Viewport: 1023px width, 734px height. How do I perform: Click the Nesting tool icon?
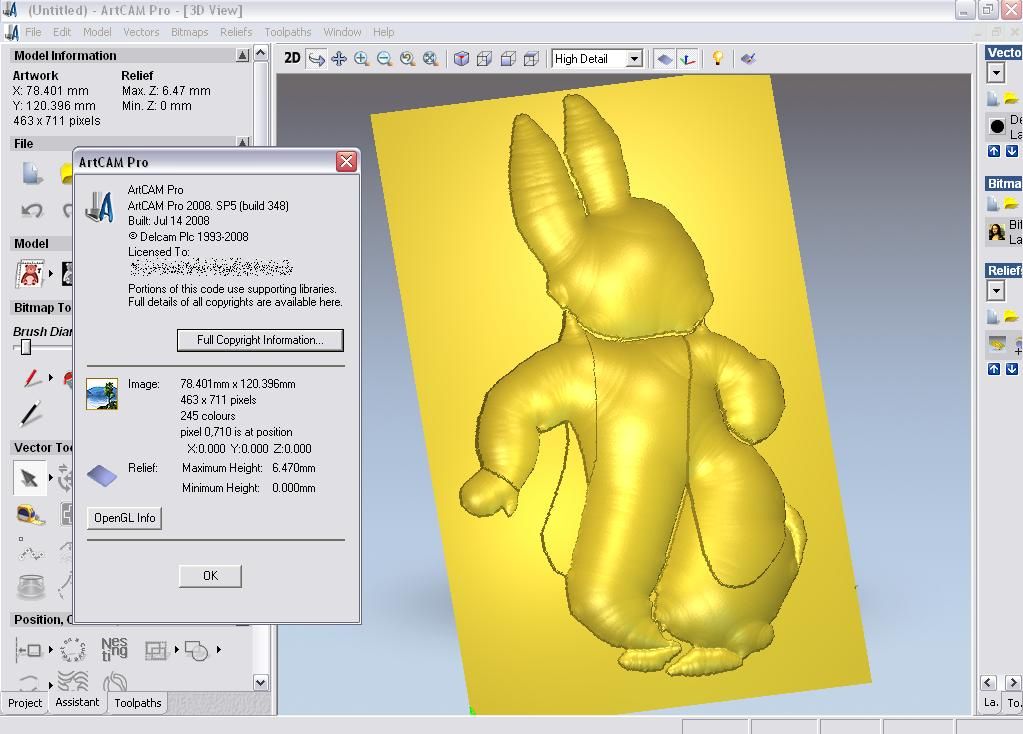click(x=114, y=649)
